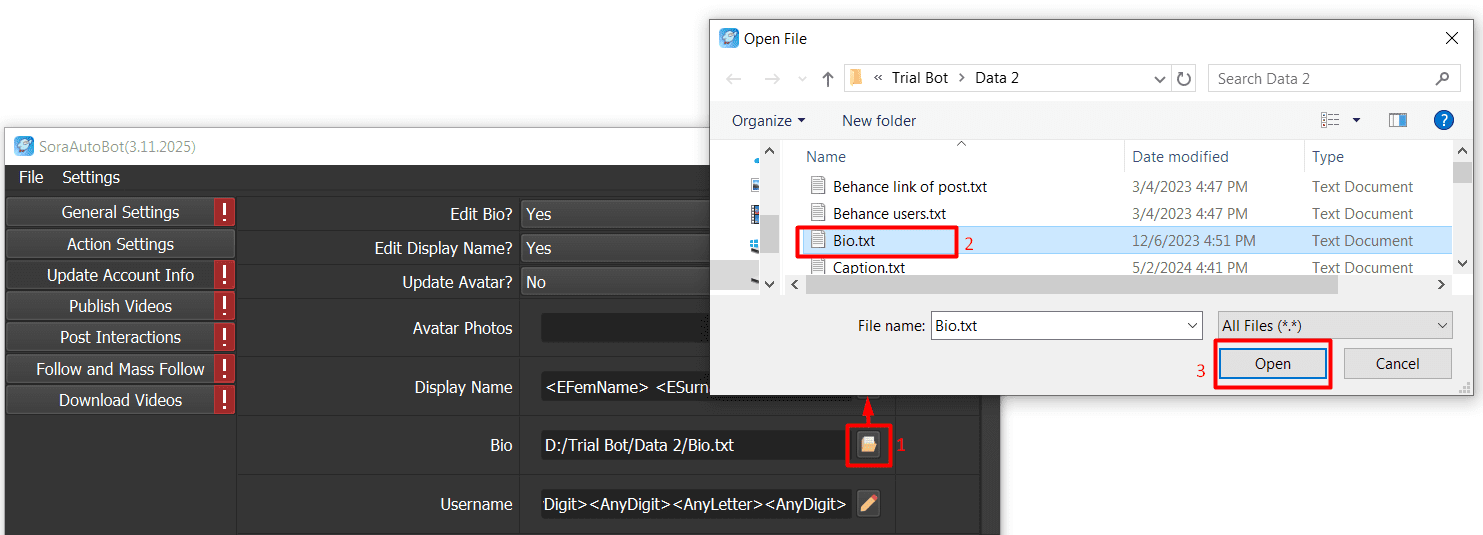The width and height of the screenshot is (1483, 535).
Task: Click the Username pattern input field
Action: coord(696,504)
